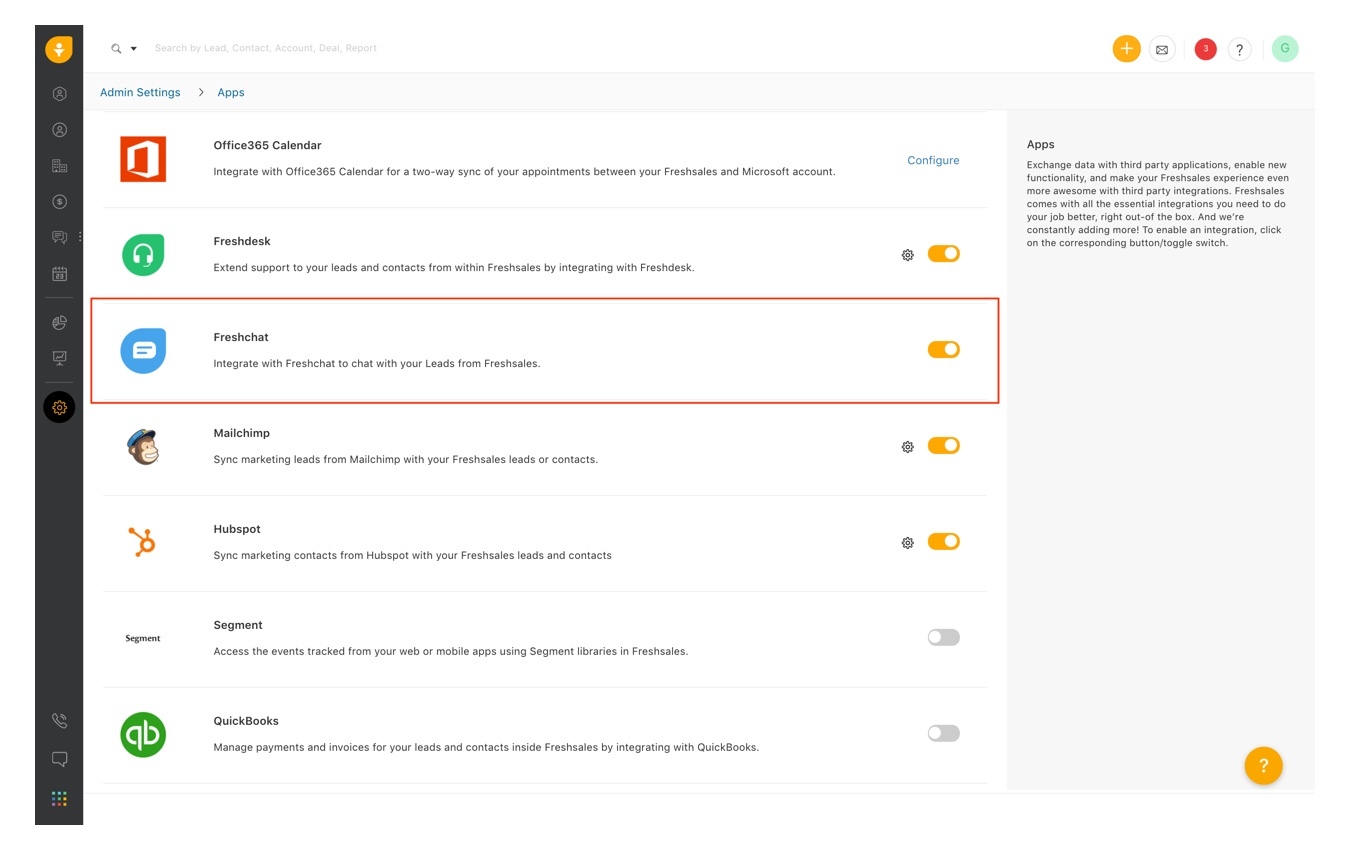This screenshot has height=850, width=1350.
Task: Select Admin Settings in the breadcrumb
Action: tap(140, 92)
